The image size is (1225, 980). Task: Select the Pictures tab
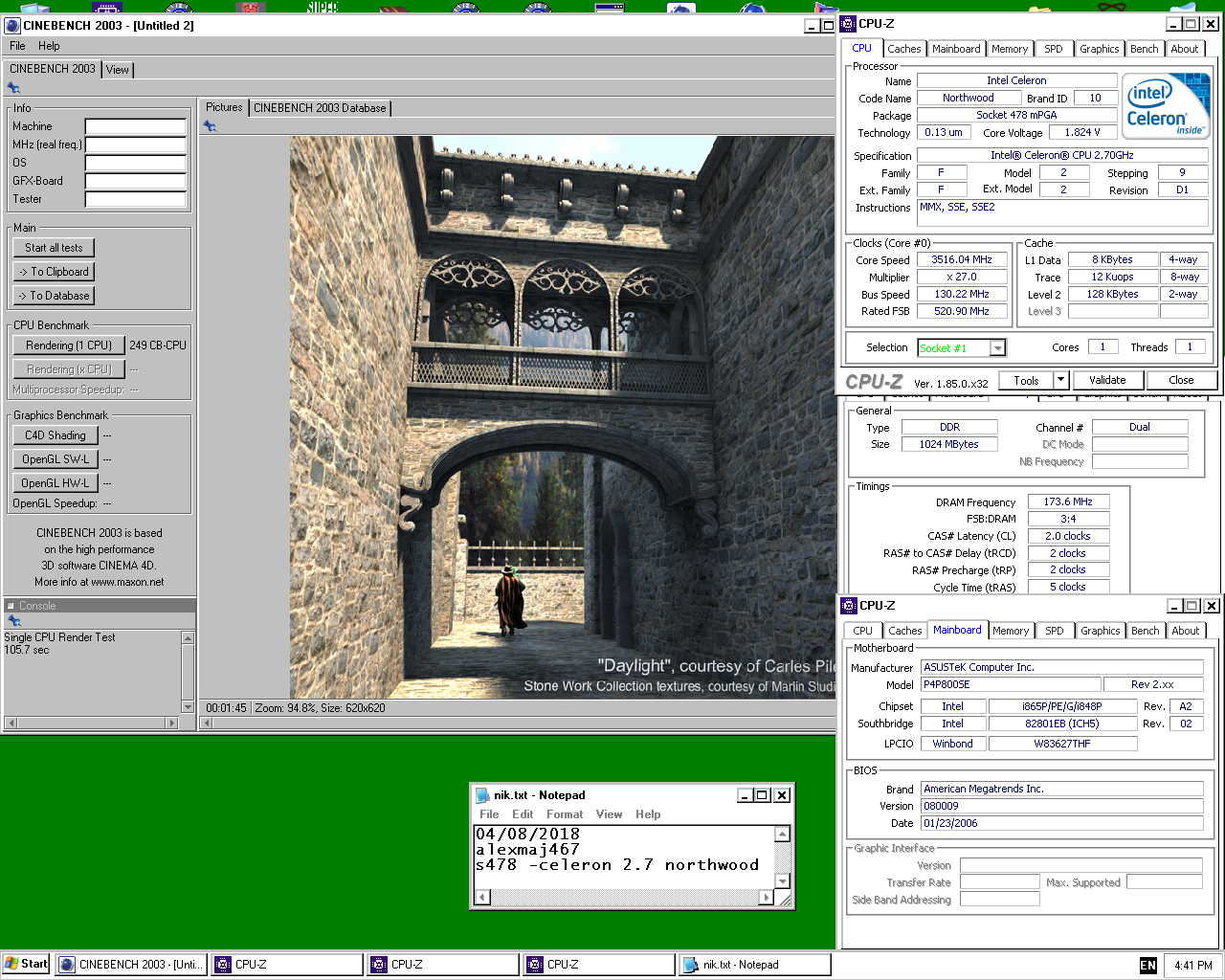224,107
